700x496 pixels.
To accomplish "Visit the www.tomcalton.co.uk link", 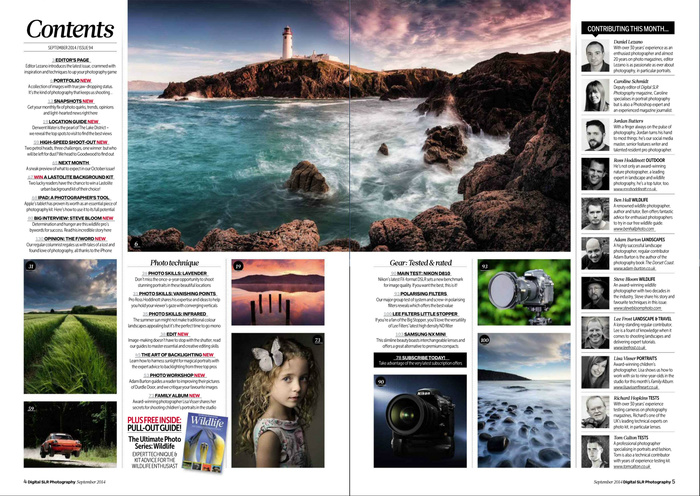I will tap(632, 467).
